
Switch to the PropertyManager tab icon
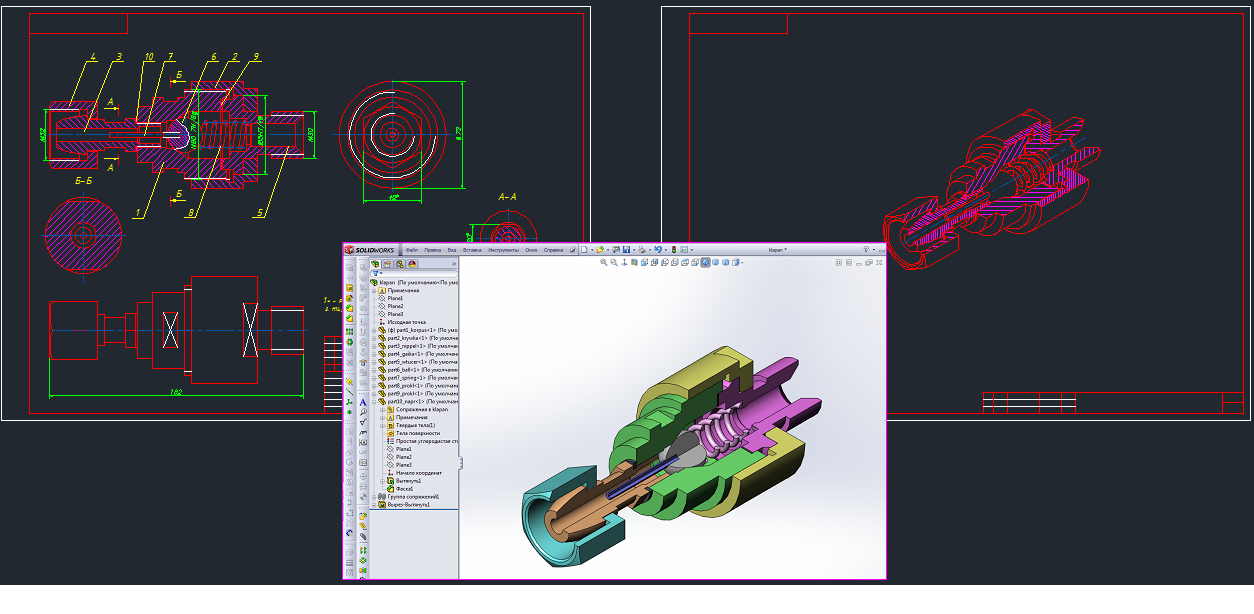point(387,264)
